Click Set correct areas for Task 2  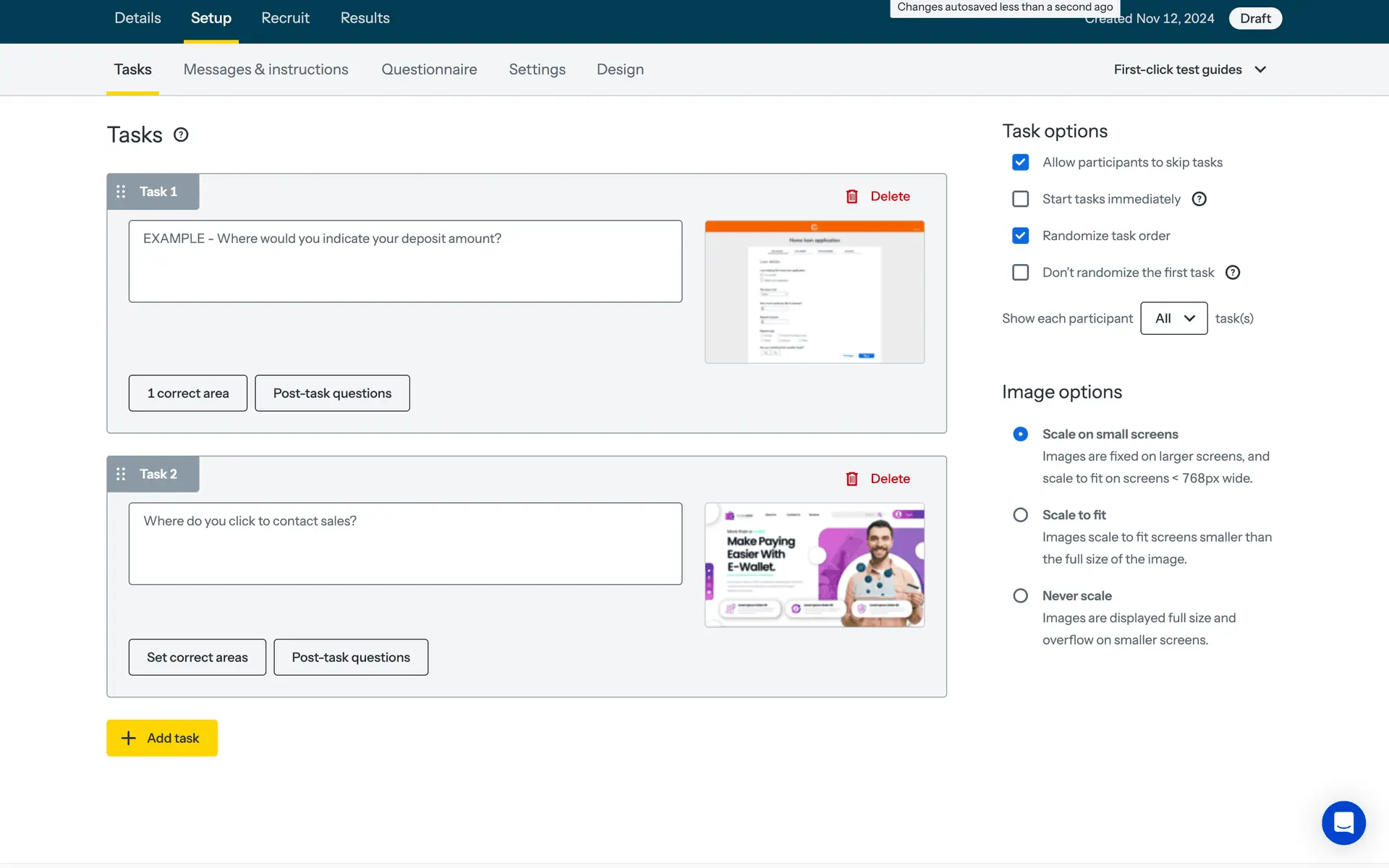pos(197,658)
